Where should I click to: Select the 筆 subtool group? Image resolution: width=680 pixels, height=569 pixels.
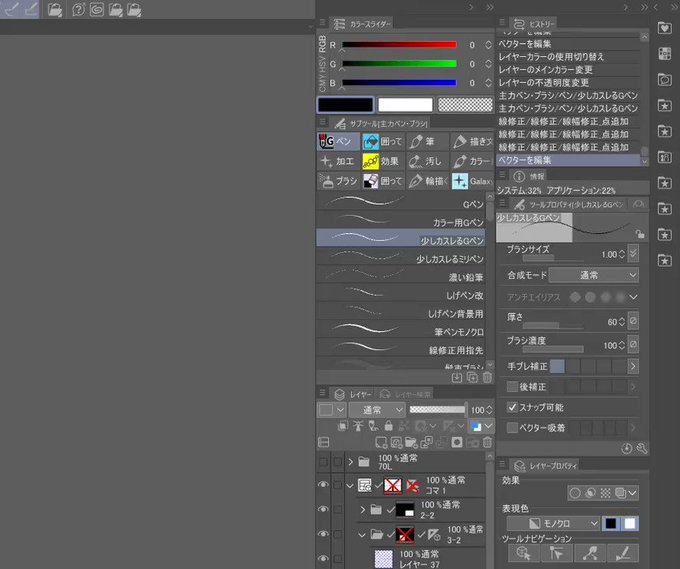click(x=427, y=141)
